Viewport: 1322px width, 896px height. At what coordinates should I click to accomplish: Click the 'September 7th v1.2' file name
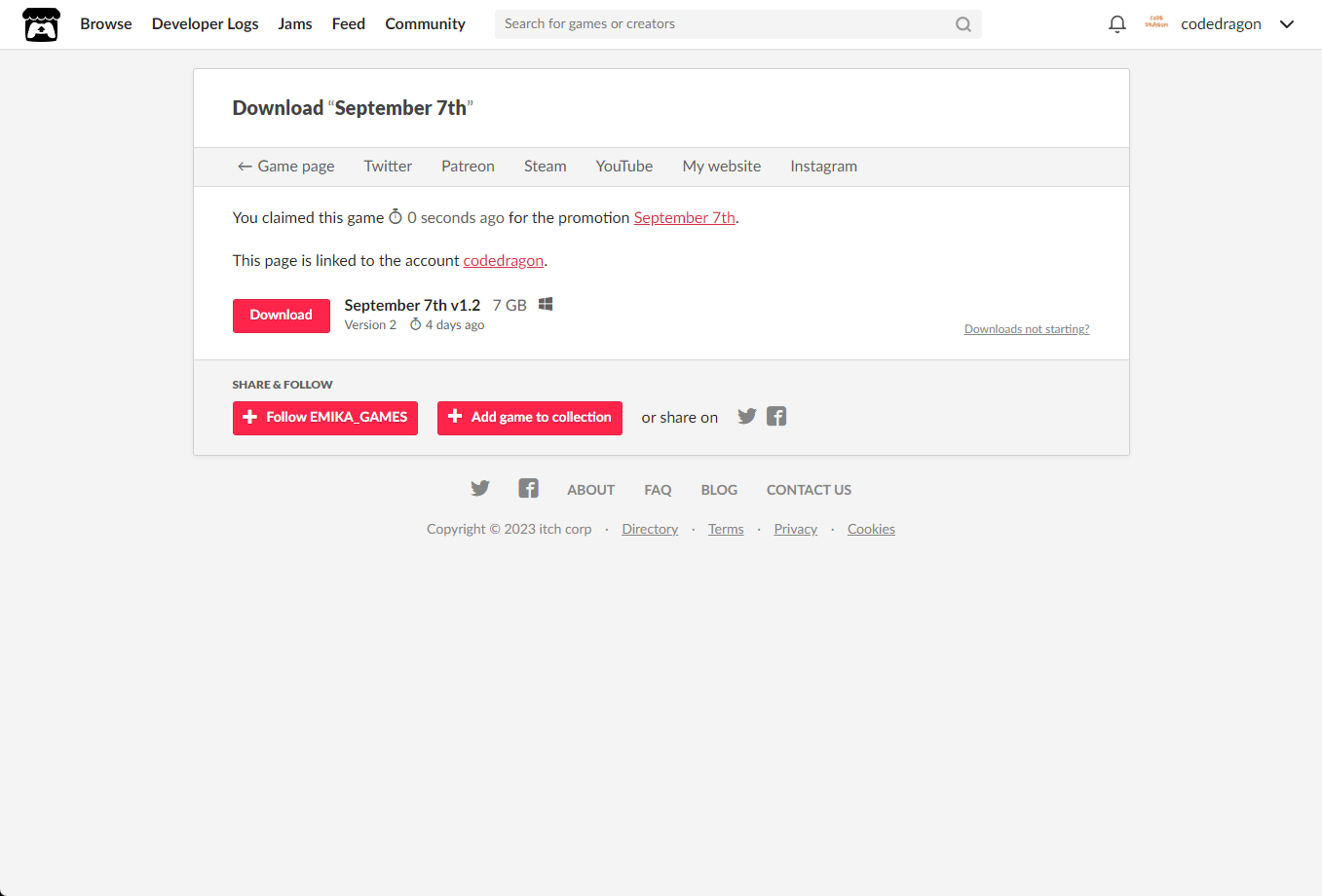[412, 306]
